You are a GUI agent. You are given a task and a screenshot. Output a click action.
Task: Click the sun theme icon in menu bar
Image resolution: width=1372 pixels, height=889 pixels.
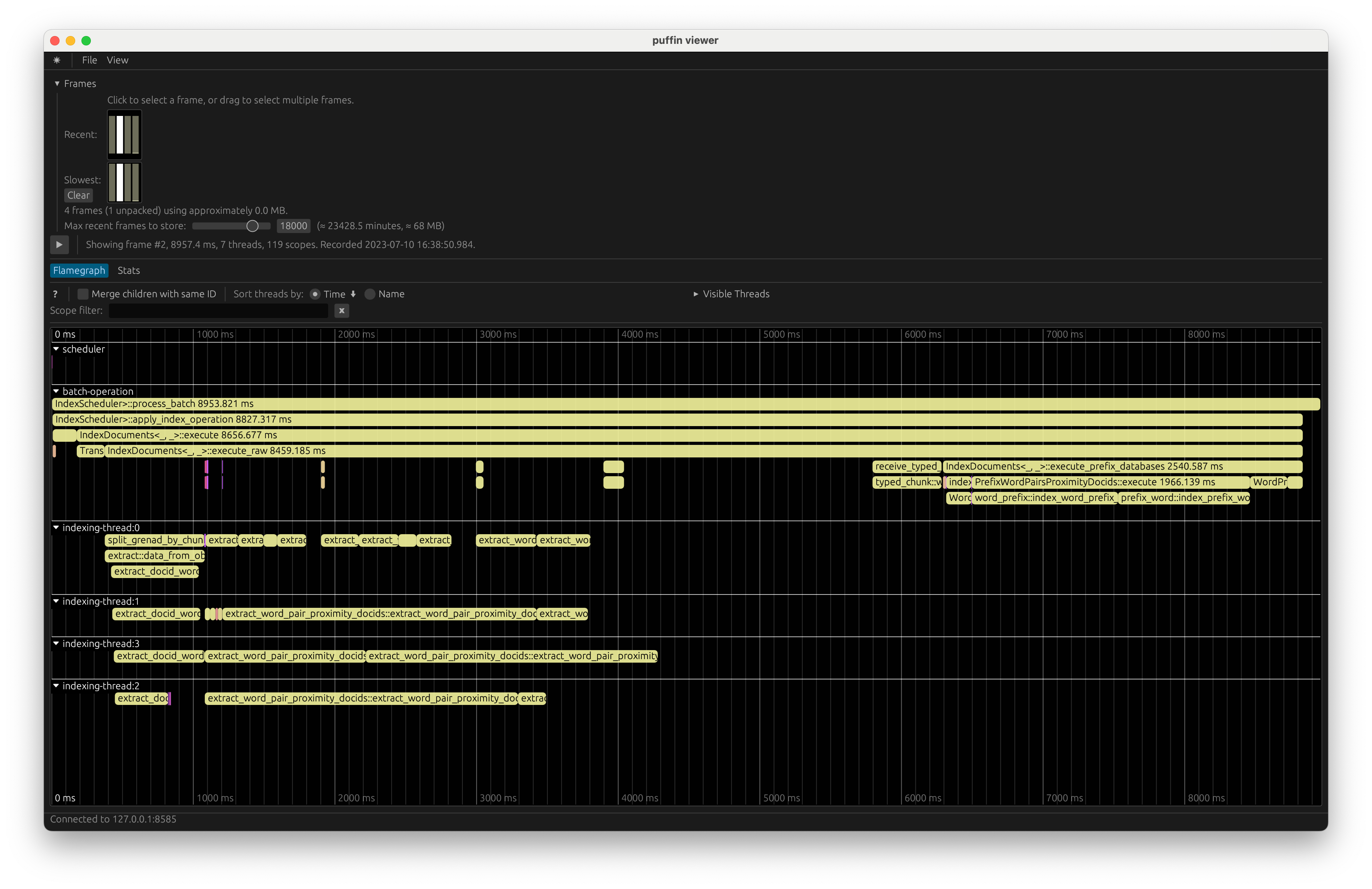[56, 60]
